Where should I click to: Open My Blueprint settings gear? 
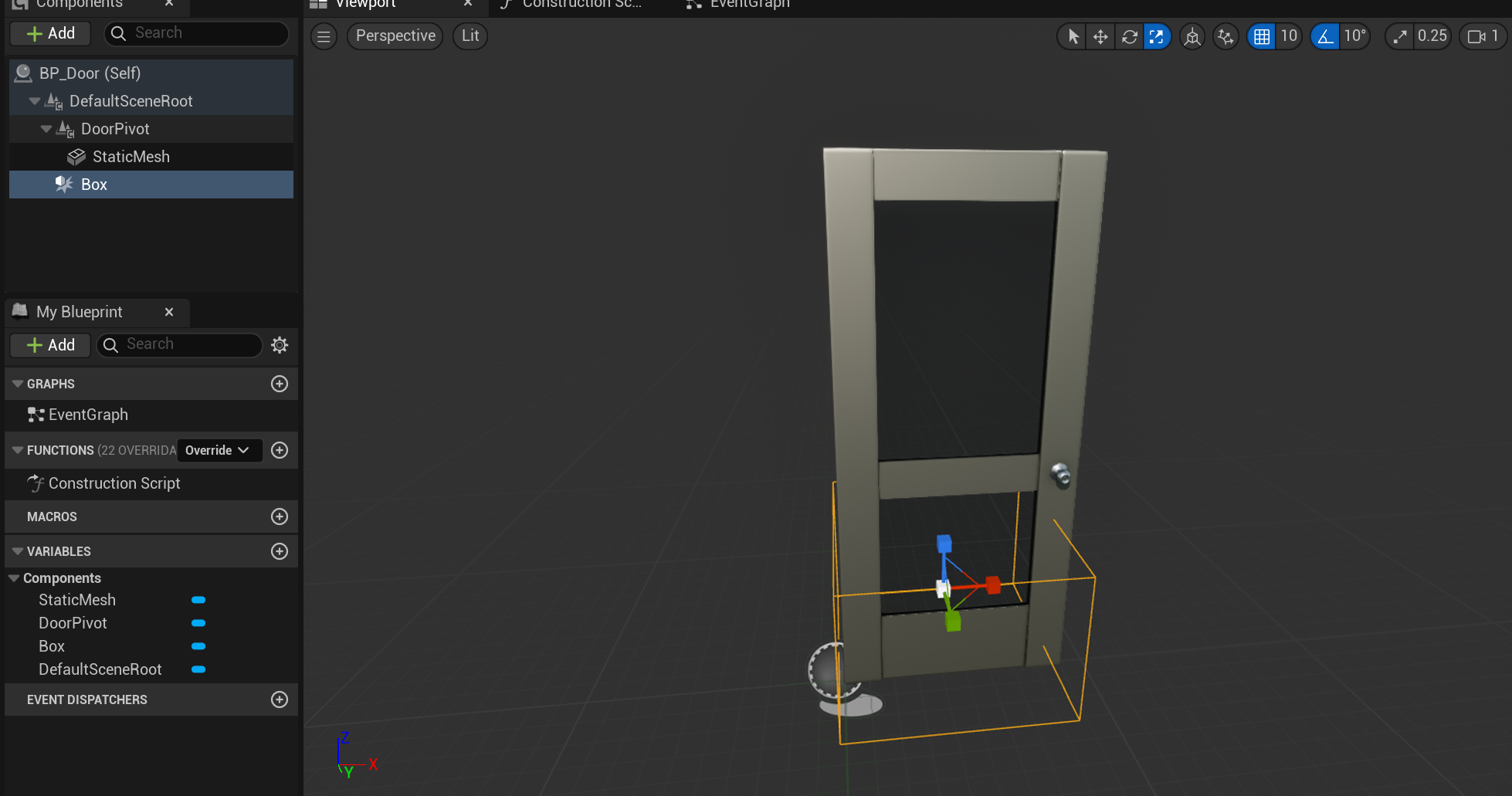[280, 345]
